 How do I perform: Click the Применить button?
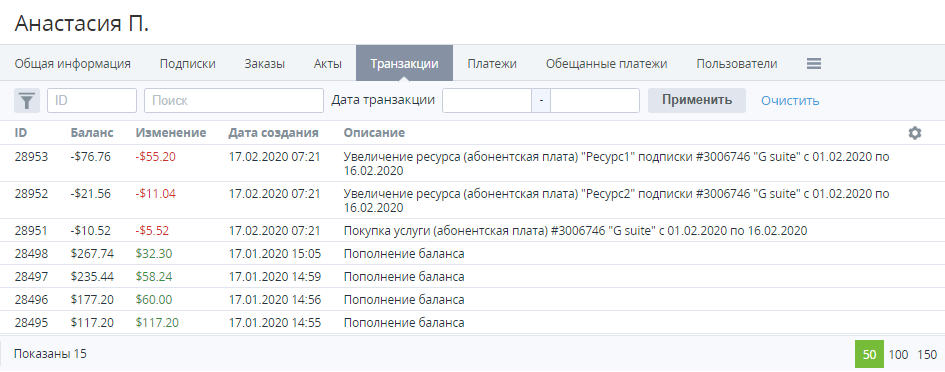[697, 100]
